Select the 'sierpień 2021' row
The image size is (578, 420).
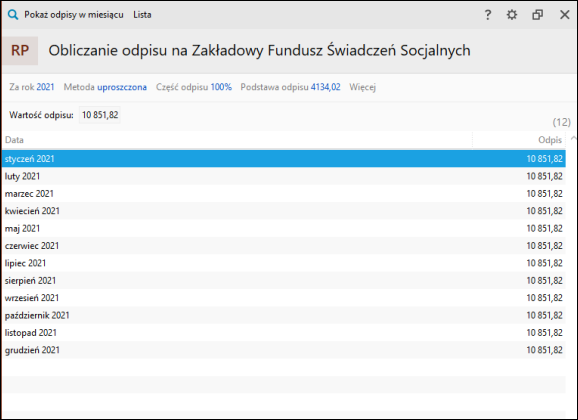tap(284, 281)
